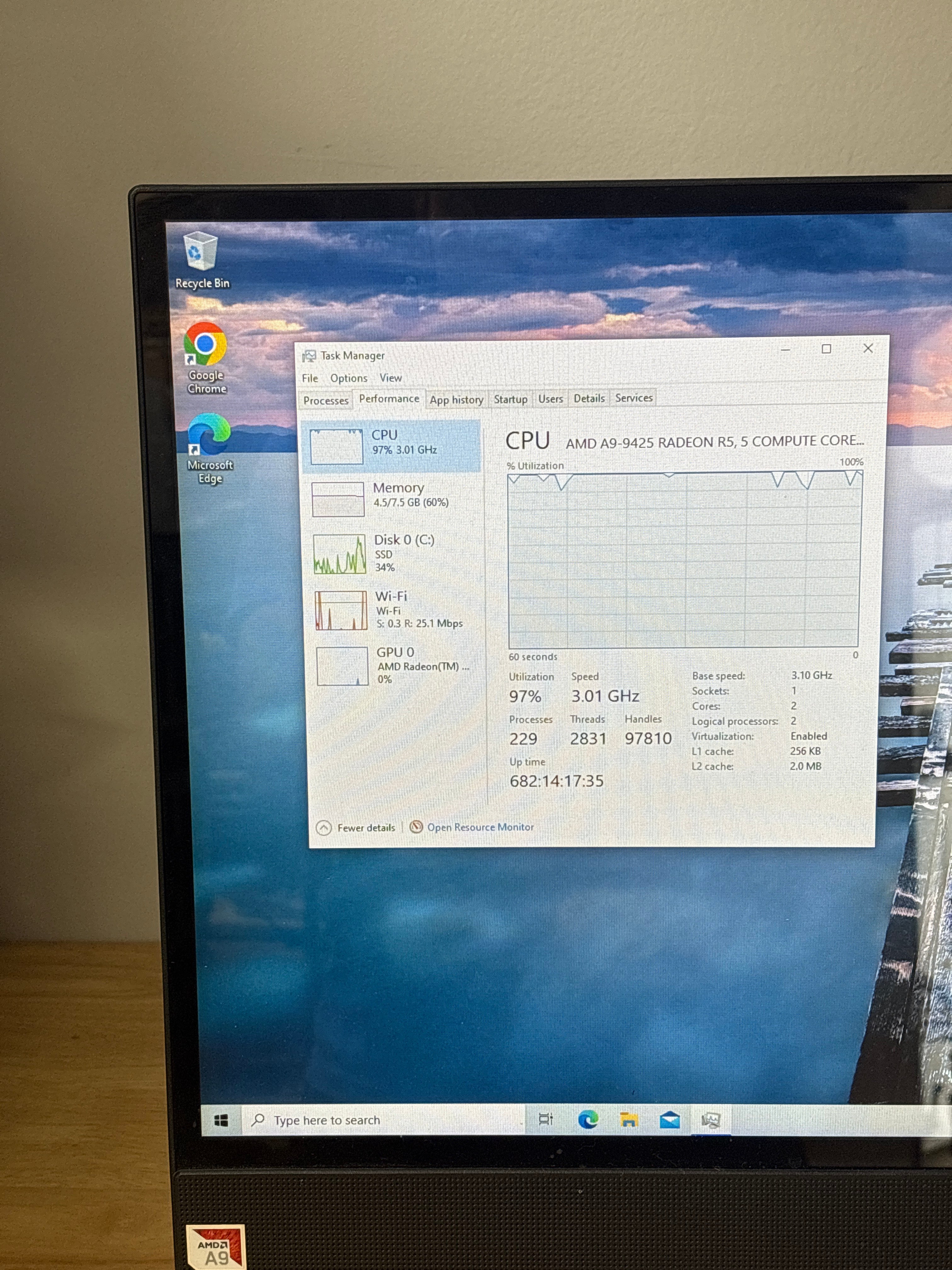Select the Performance tab
Viewport: 952px width, 1270px height.
coord(389,398)
